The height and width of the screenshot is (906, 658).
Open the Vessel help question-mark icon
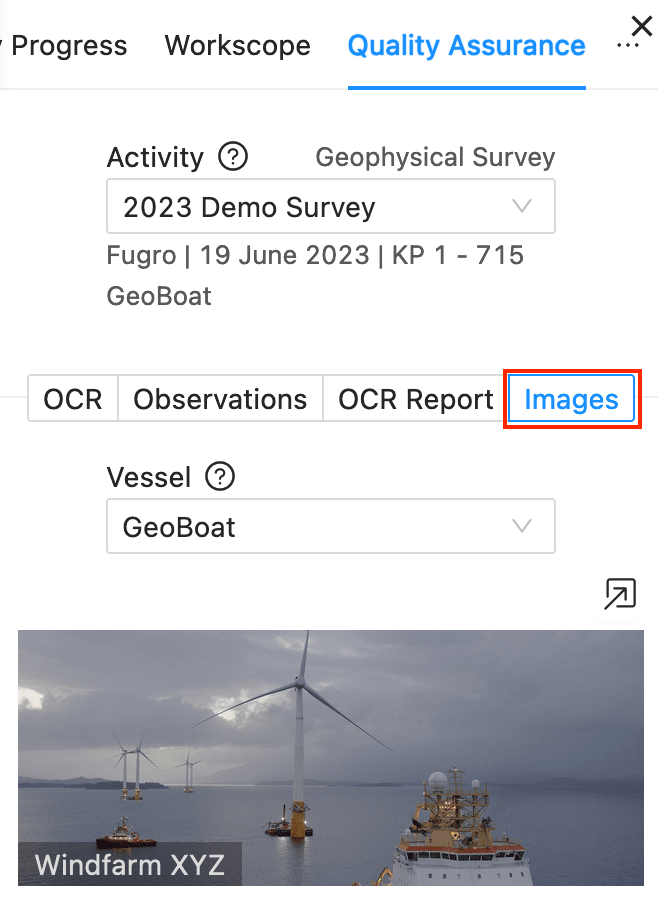click(x=220, y=477)
